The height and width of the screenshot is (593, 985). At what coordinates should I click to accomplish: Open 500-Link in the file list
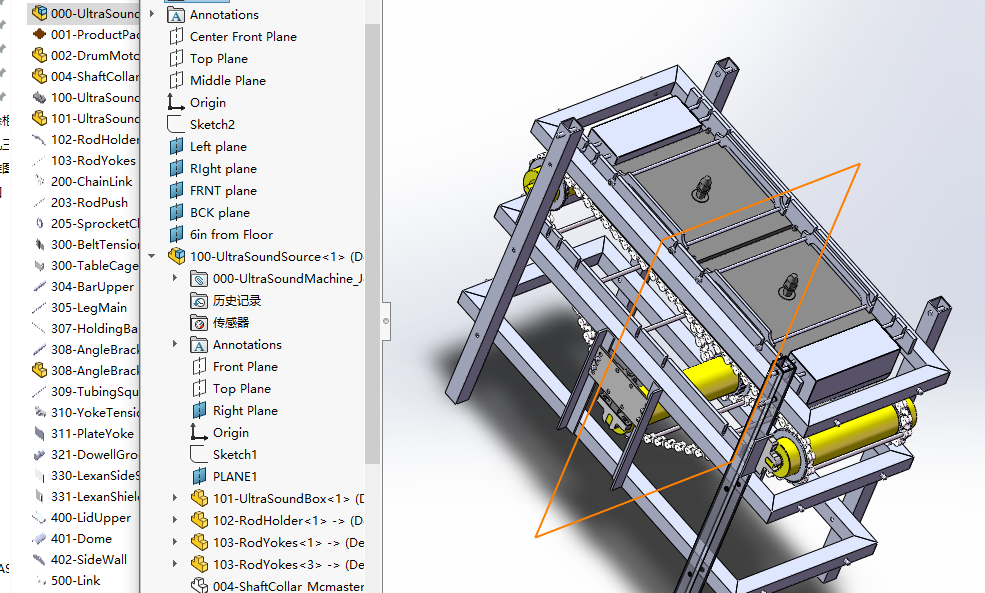[x=75, y=580]
